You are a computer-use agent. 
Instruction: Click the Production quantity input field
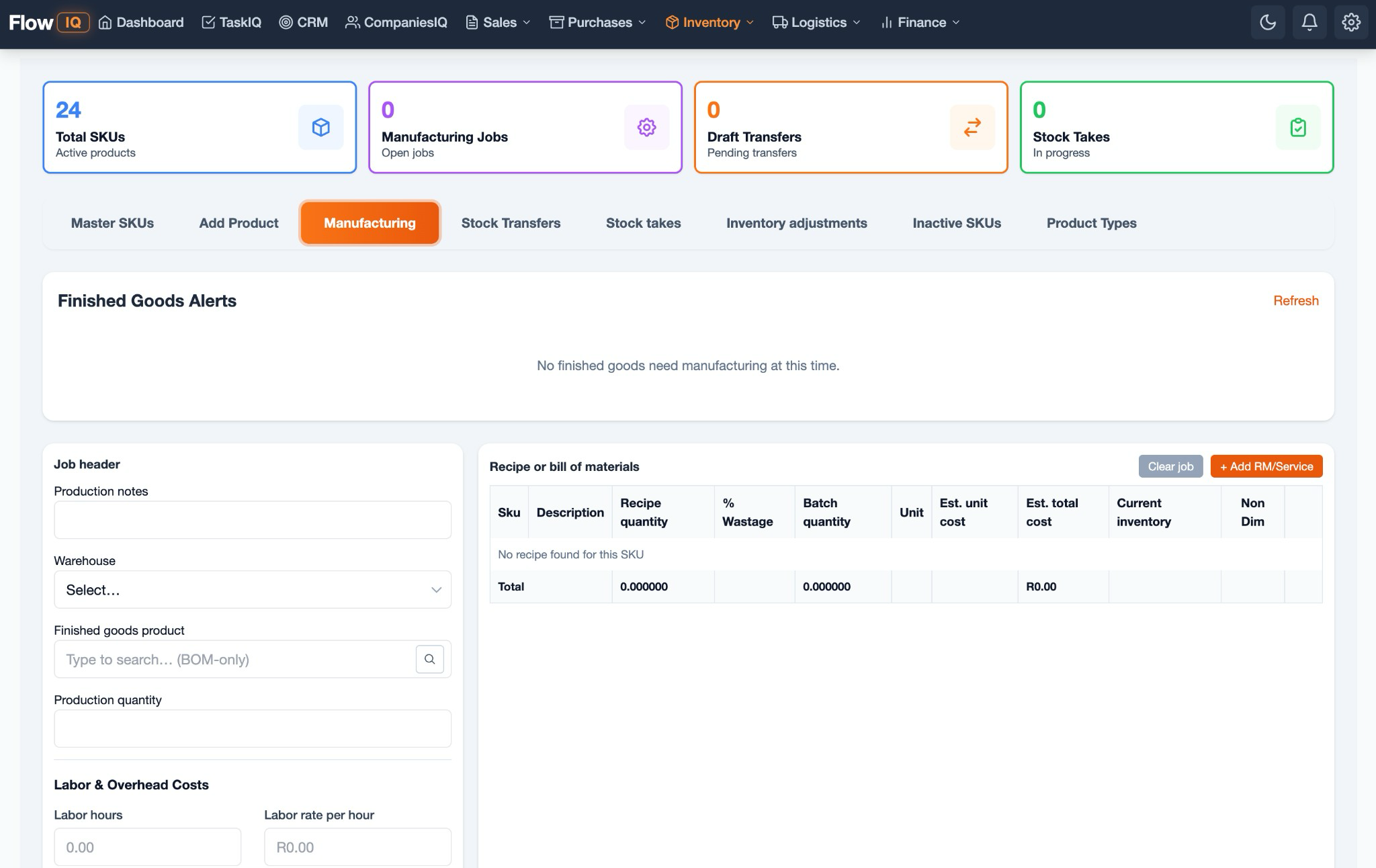click(252, 728)
